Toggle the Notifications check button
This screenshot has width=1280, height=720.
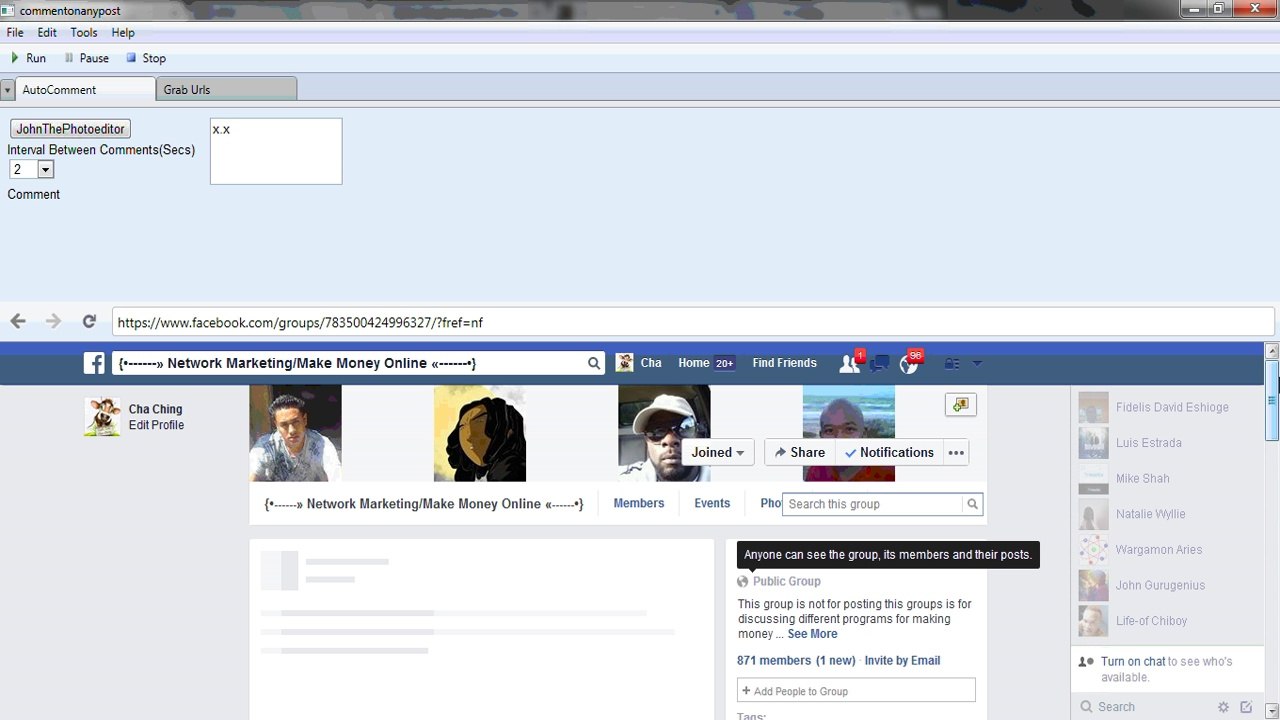889,452
